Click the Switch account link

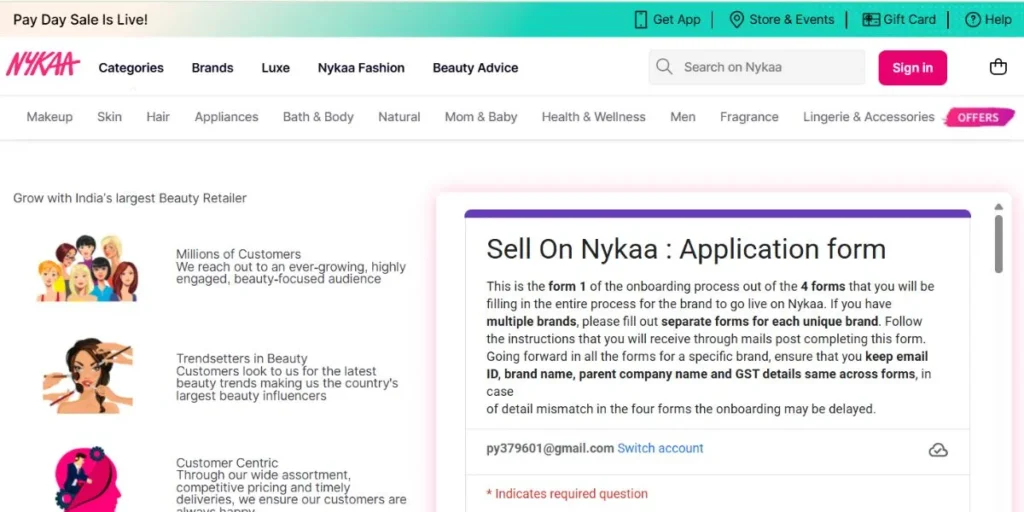point(660,448)
